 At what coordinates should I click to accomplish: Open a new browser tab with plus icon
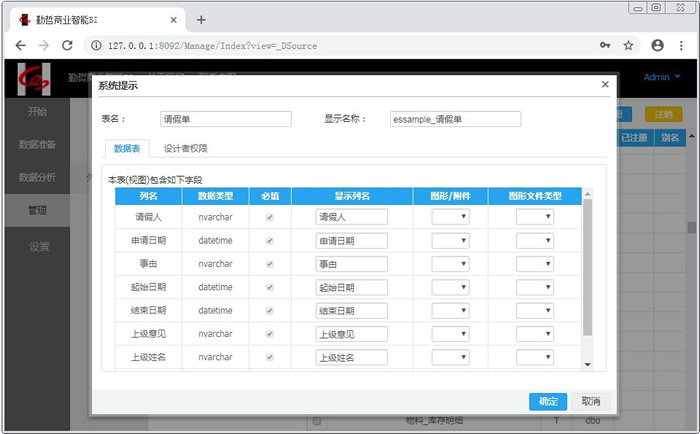point(201,20)
